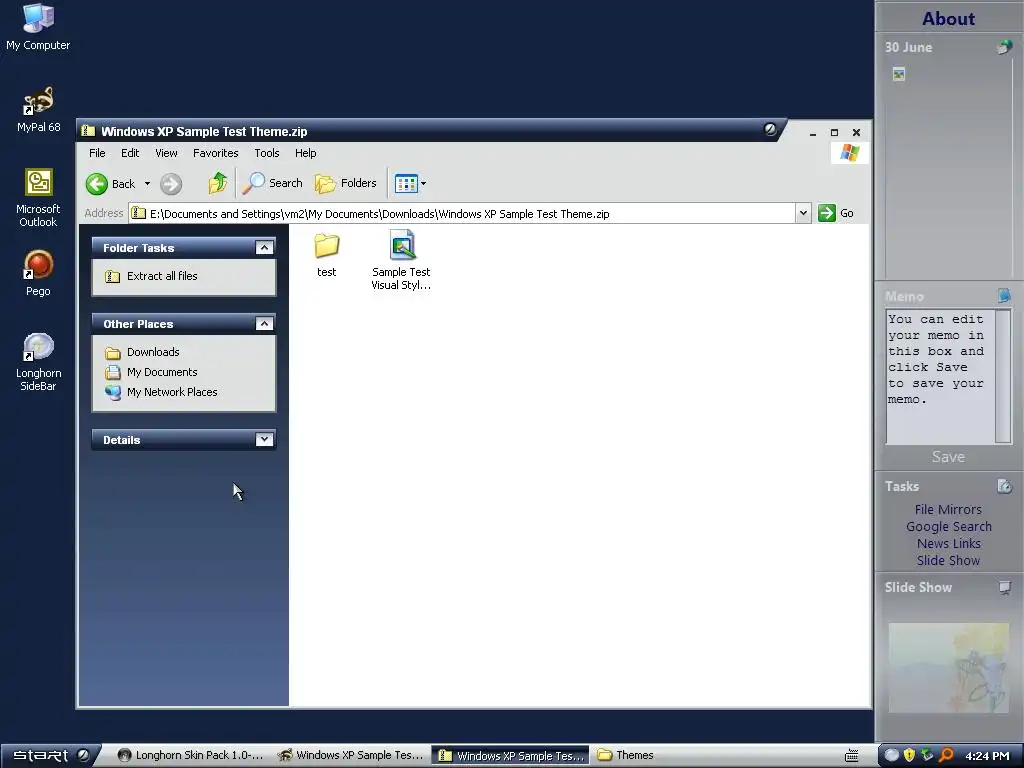Screen dimensions: 1024x768
Task: Click the Views grid icon
Action: coord(406,184)
